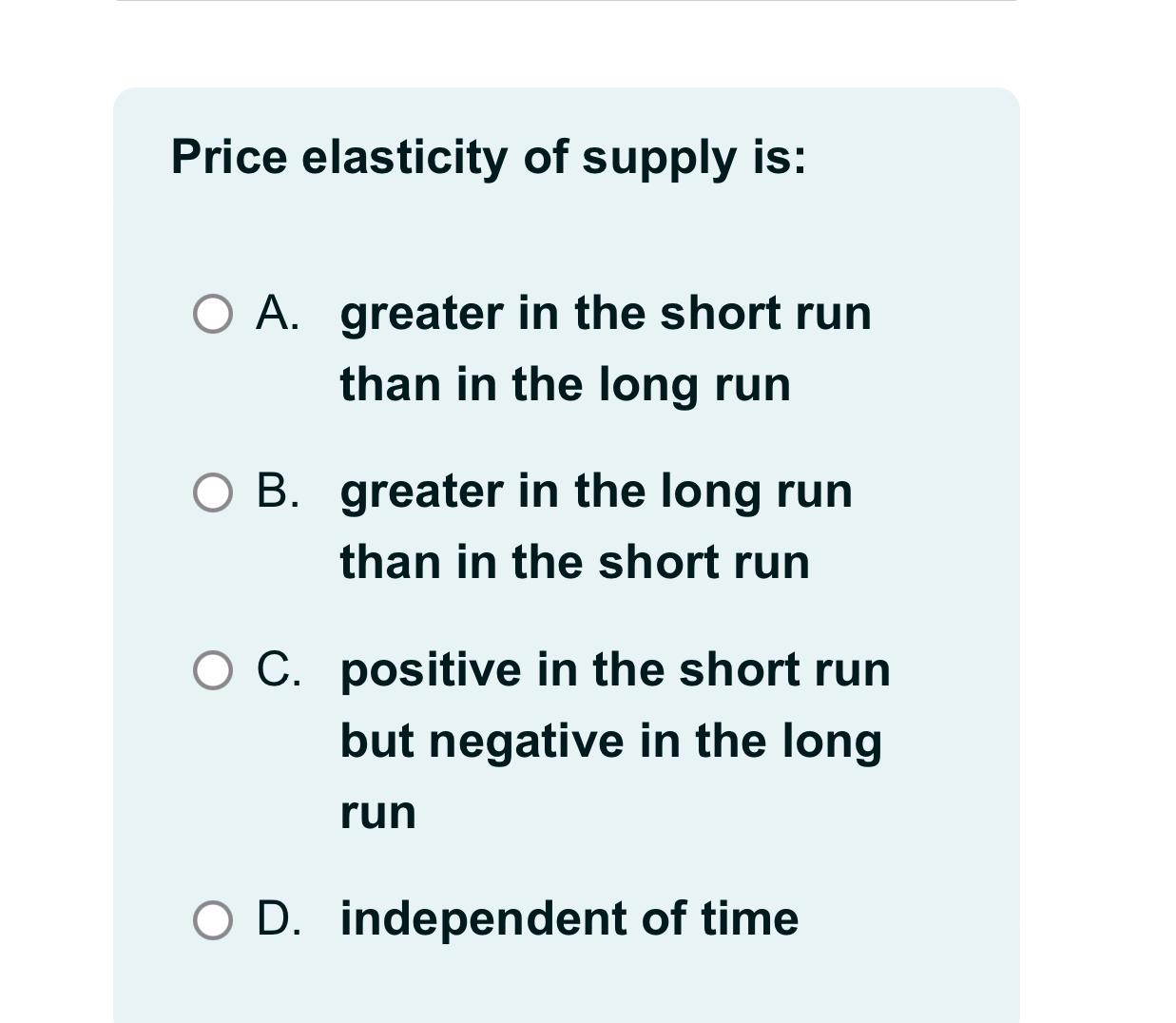Viewport: 1176px width, 1023px height.
Task: Select radio button for option D
Action: click(212, 919)
